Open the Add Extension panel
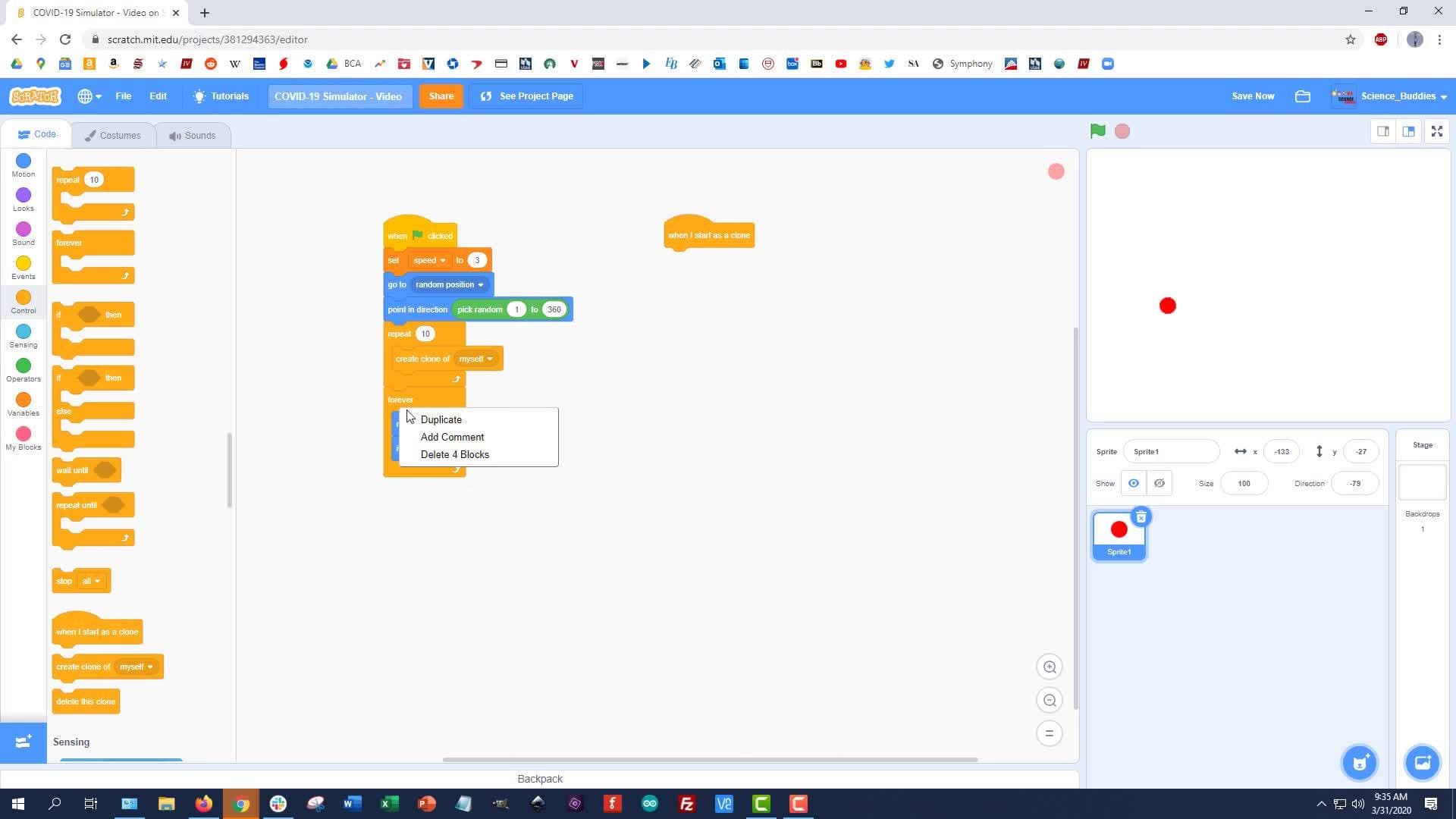1456x819 pixels. coord(22,742)
